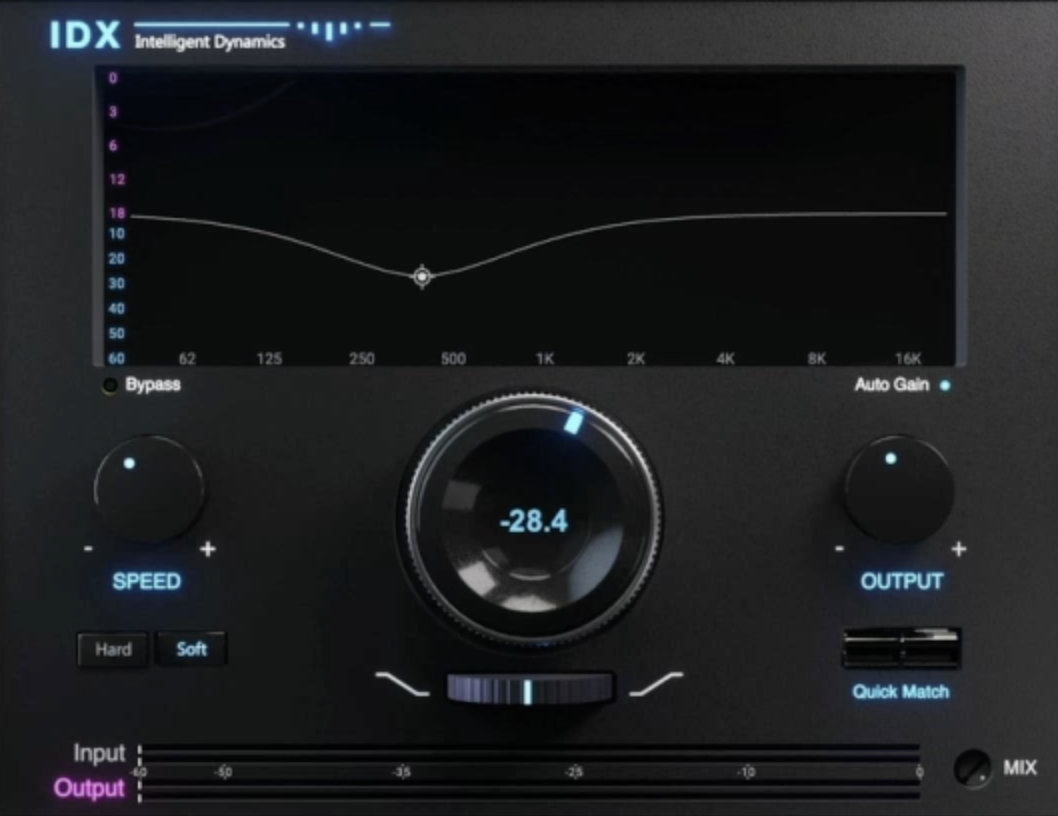Click the minus sign beside the OUTPUT knob
The height and width of the screenshot is (816, 1058).
(x=841, y=548)
